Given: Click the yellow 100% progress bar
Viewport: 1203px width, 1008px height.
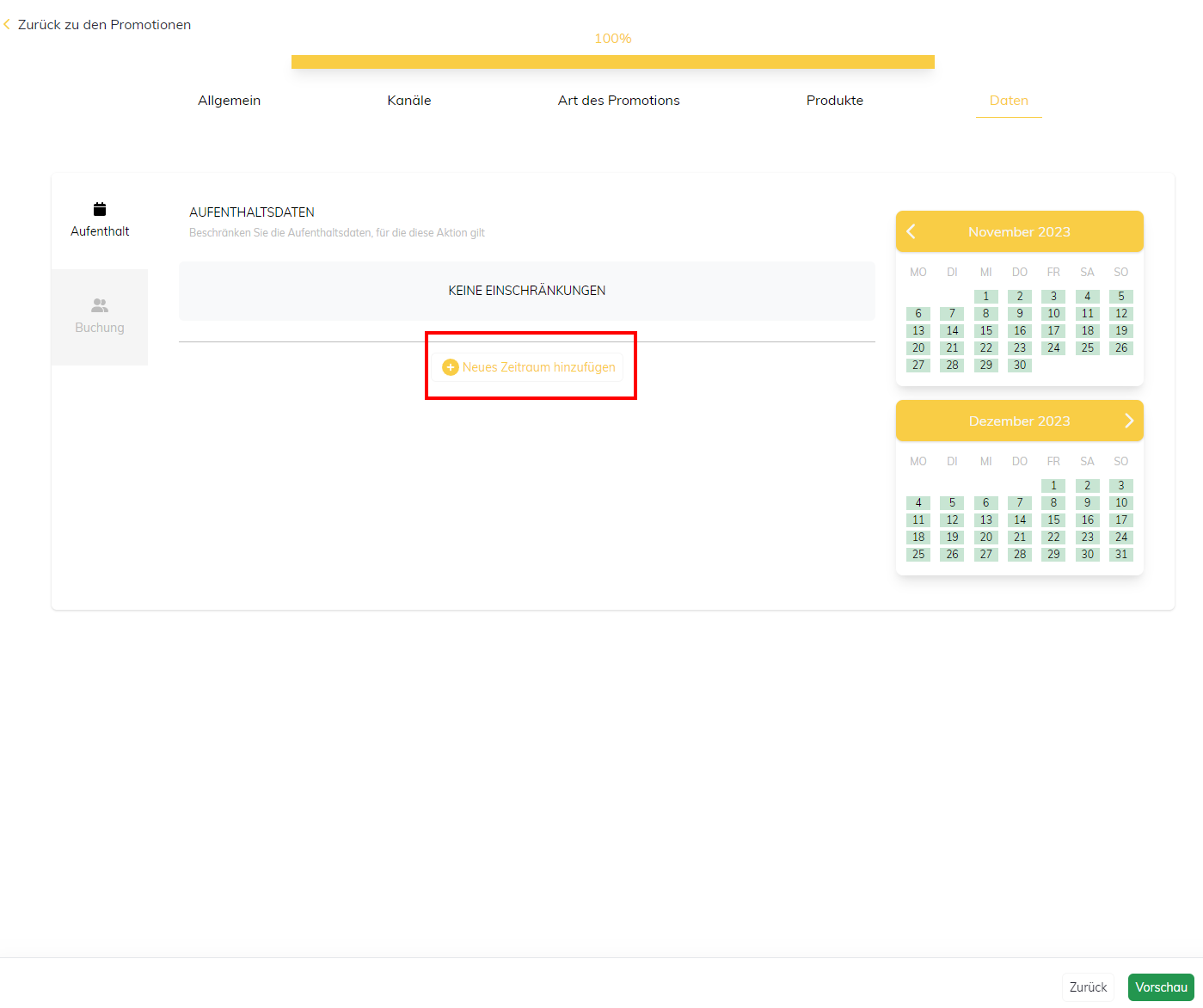Looking at the screenshot, I should point(612,62).
